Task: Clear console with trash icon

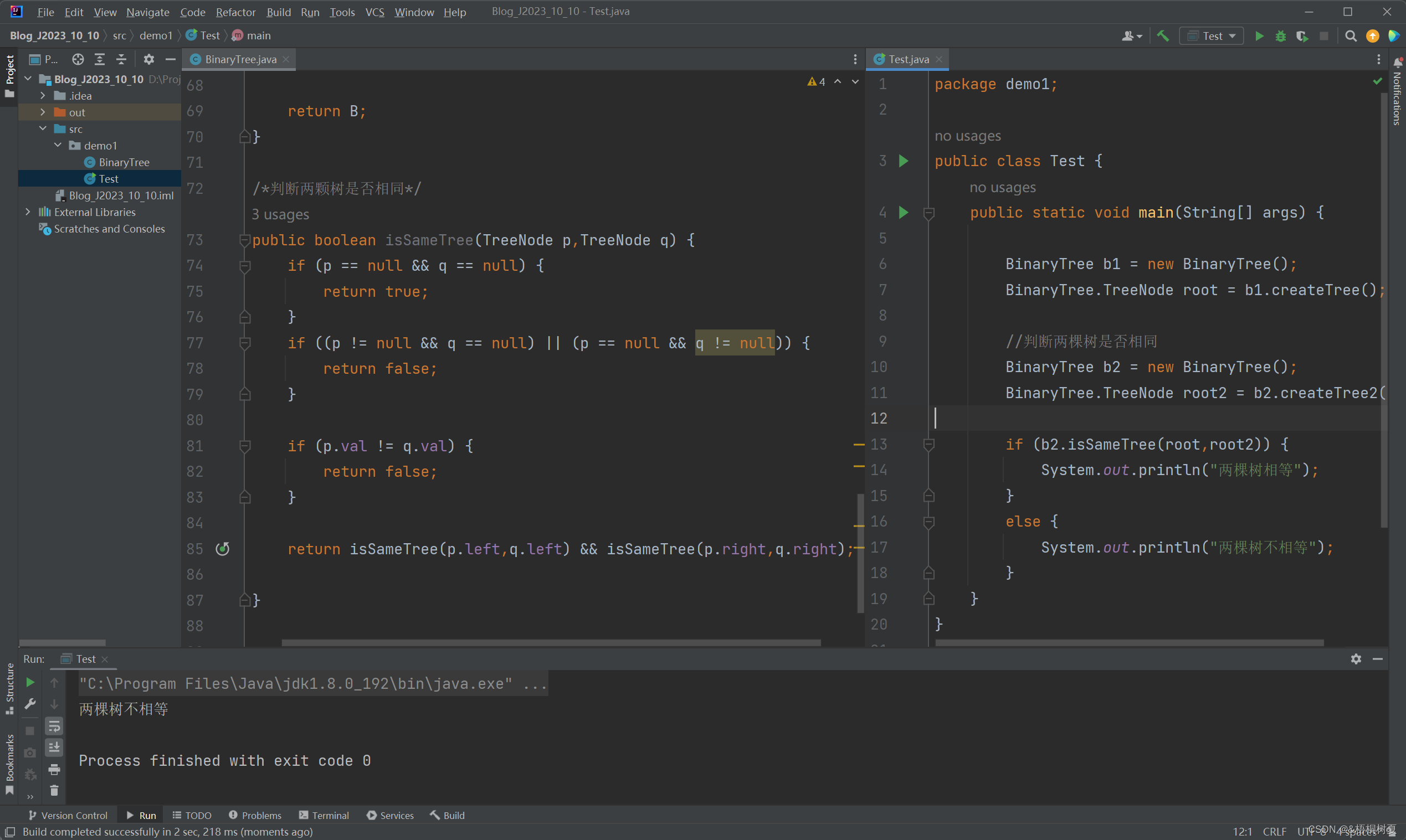Action: [x=54, y=790]
